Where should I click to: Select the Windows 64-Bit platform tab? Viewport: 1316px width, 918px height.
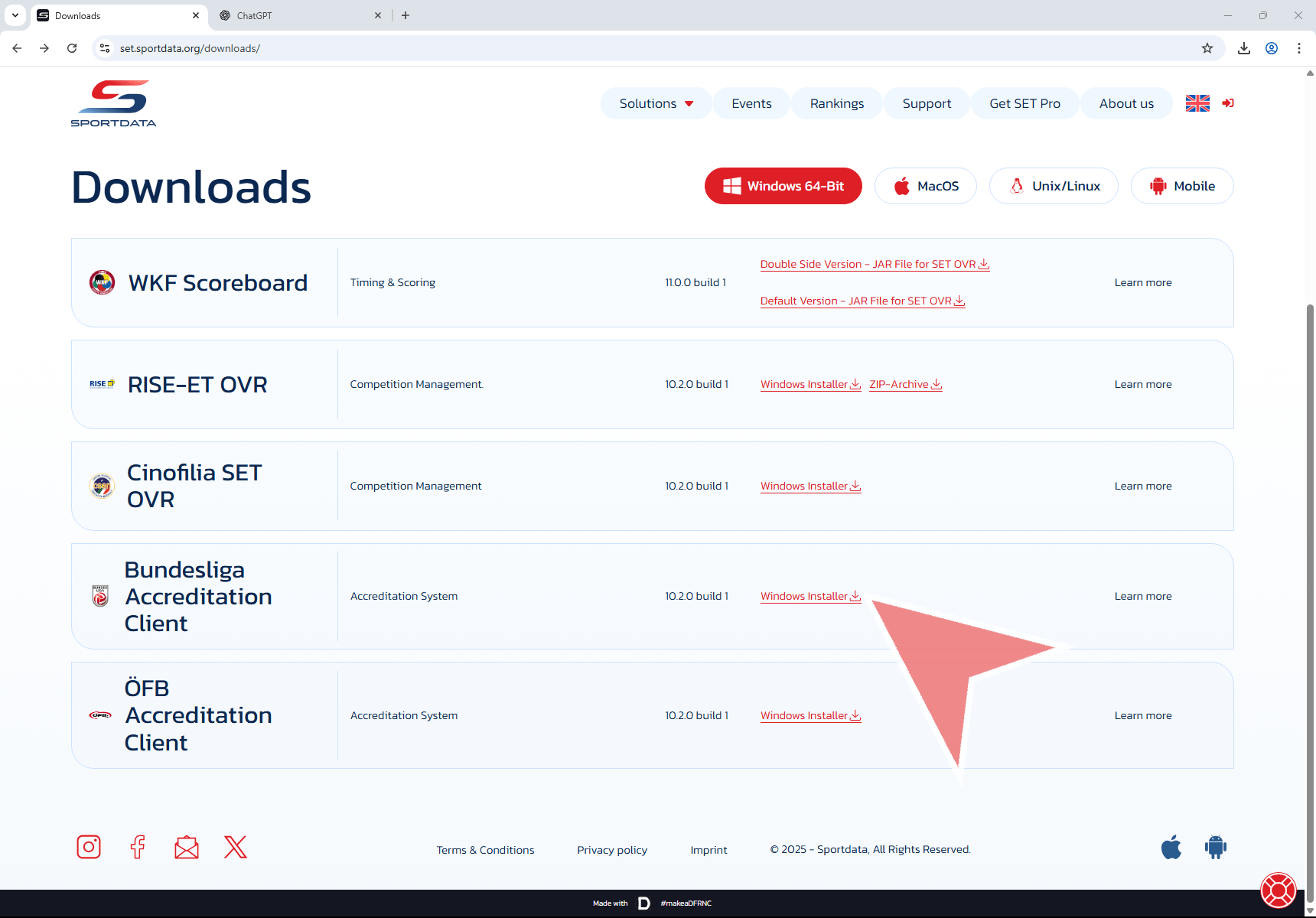click(783, 186)
